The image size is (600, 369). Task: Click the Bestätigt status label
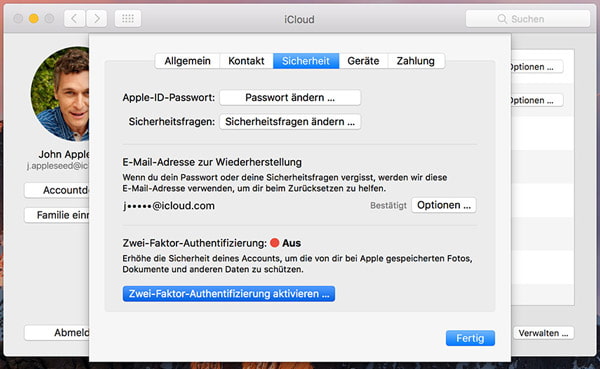pyautogui.click(x=388, y=206)
